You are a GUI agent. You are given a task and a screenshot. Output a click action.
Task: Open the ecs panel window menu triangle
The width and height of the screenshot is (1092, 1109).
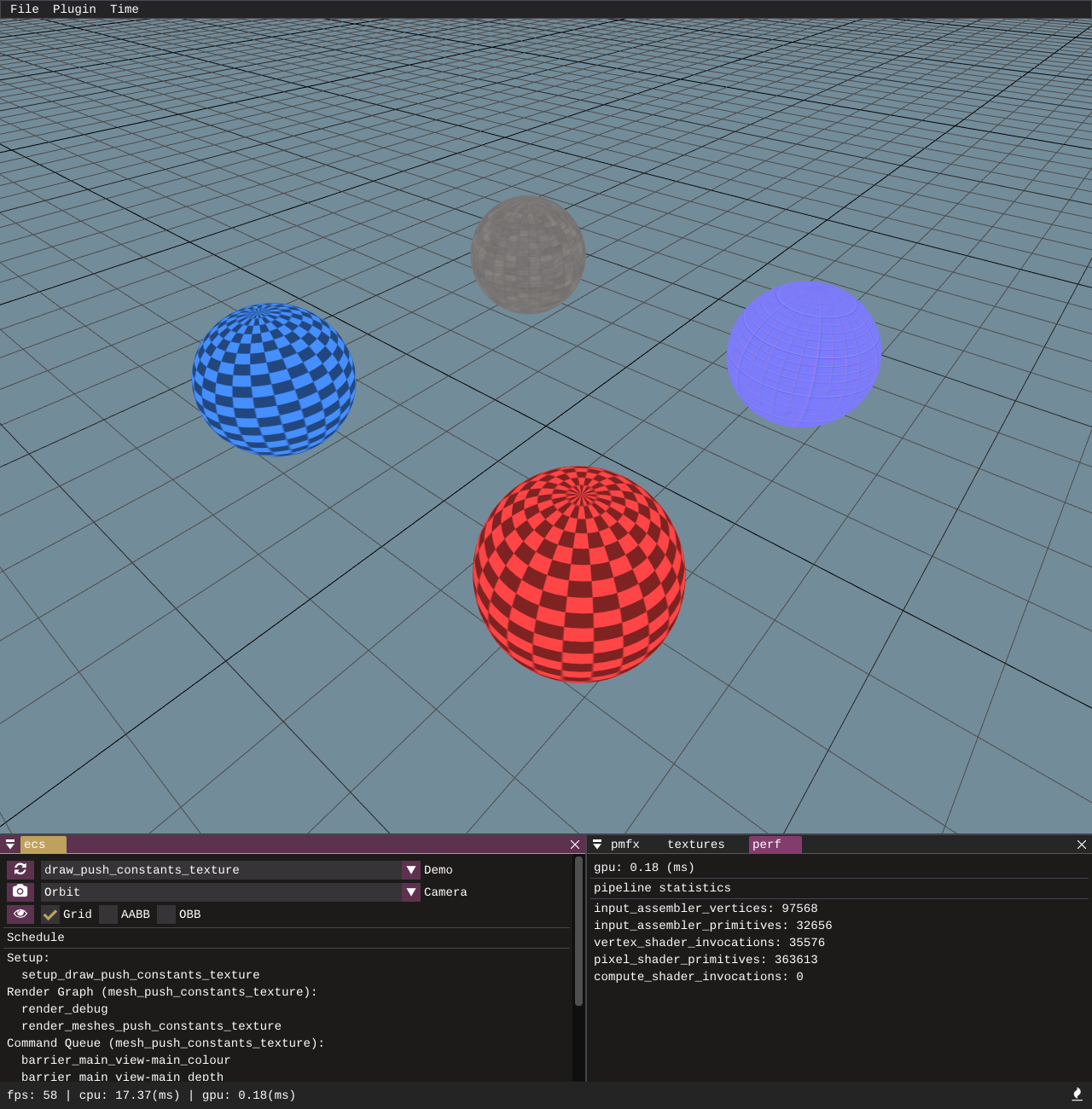pyautogui.click(x=10, y=845)
